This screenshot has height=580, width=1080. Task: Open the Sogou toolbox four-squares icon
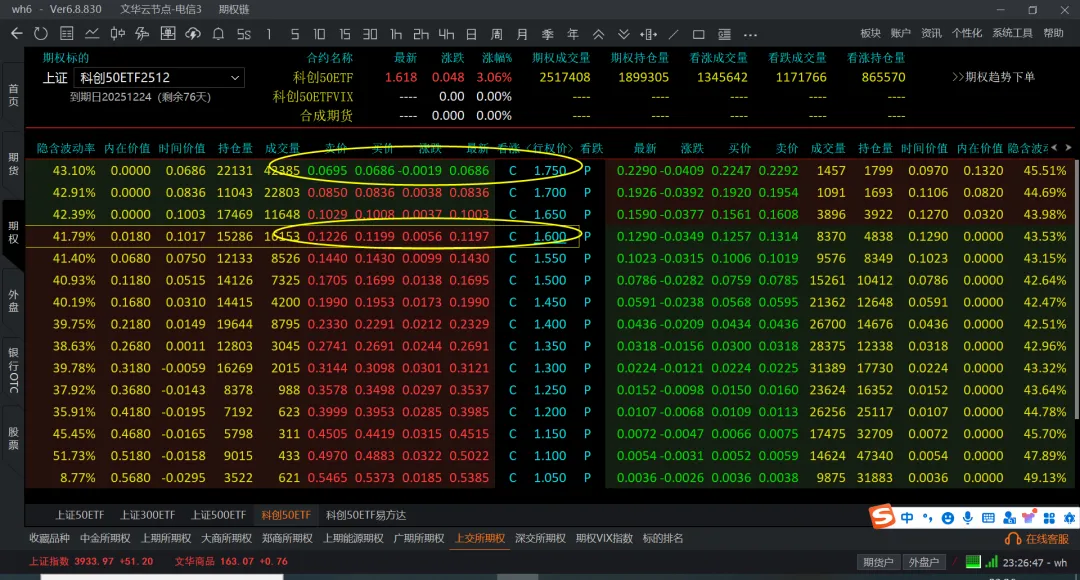coord(1049,518)
